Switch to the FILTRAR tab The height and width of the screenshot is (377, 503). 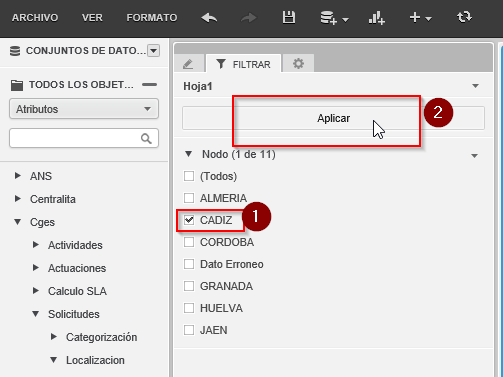click(243, 64)
